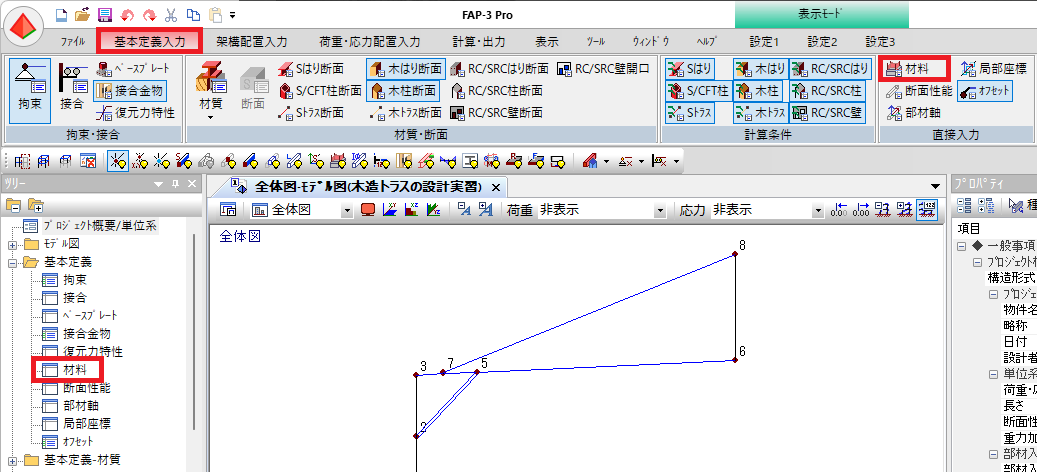This screenshot has width=1037, height=472.
Task: Expand the モデル図 tree folder
Action: (12, 245)
